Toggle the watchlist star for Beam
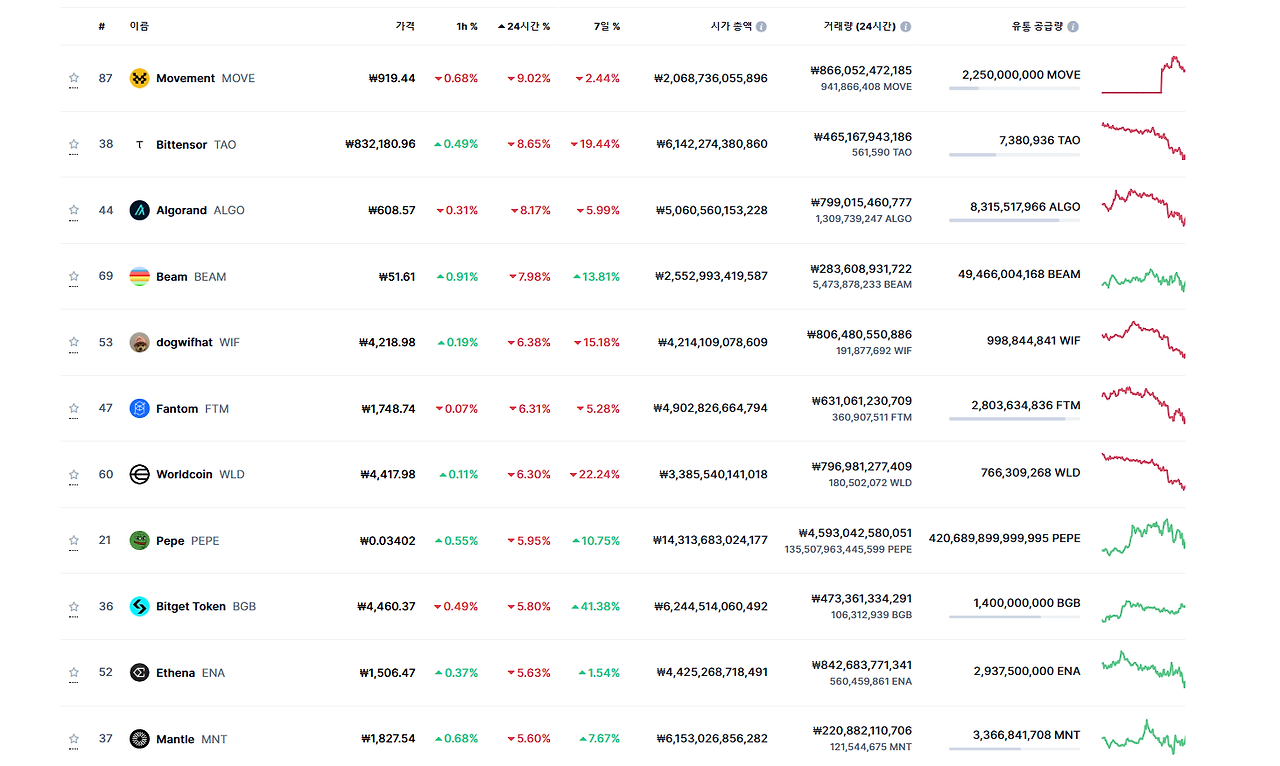Screen dimensions: 1280x766 [73, 275]
